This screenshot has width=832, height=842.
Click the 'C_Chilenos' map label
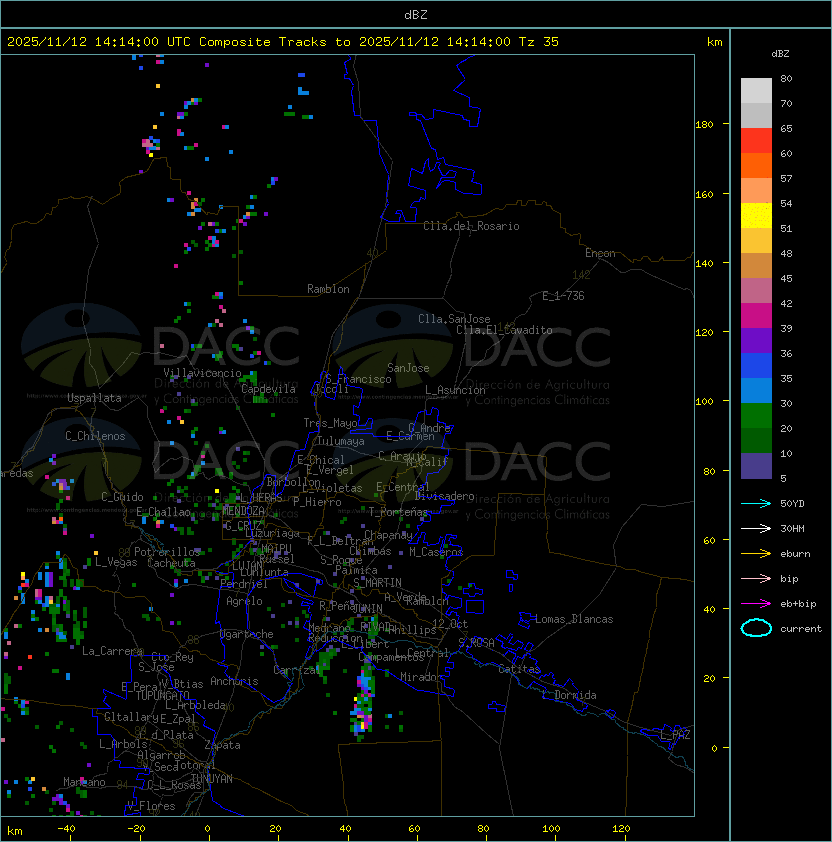[x=95, y=436]
